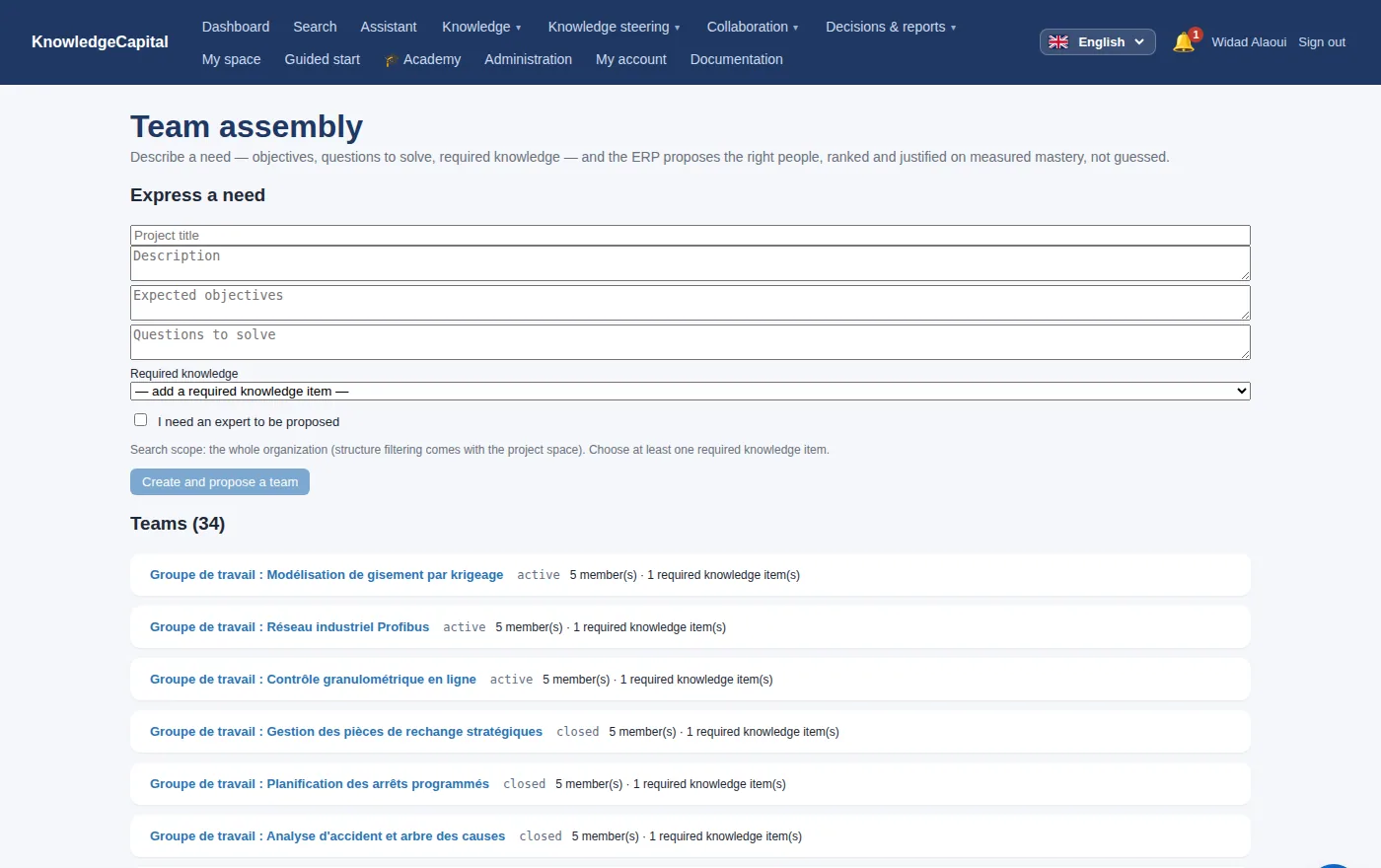Viewport: 1381px width, 868px height.
Task: Open Guided start
Action: tap(323, 59)
